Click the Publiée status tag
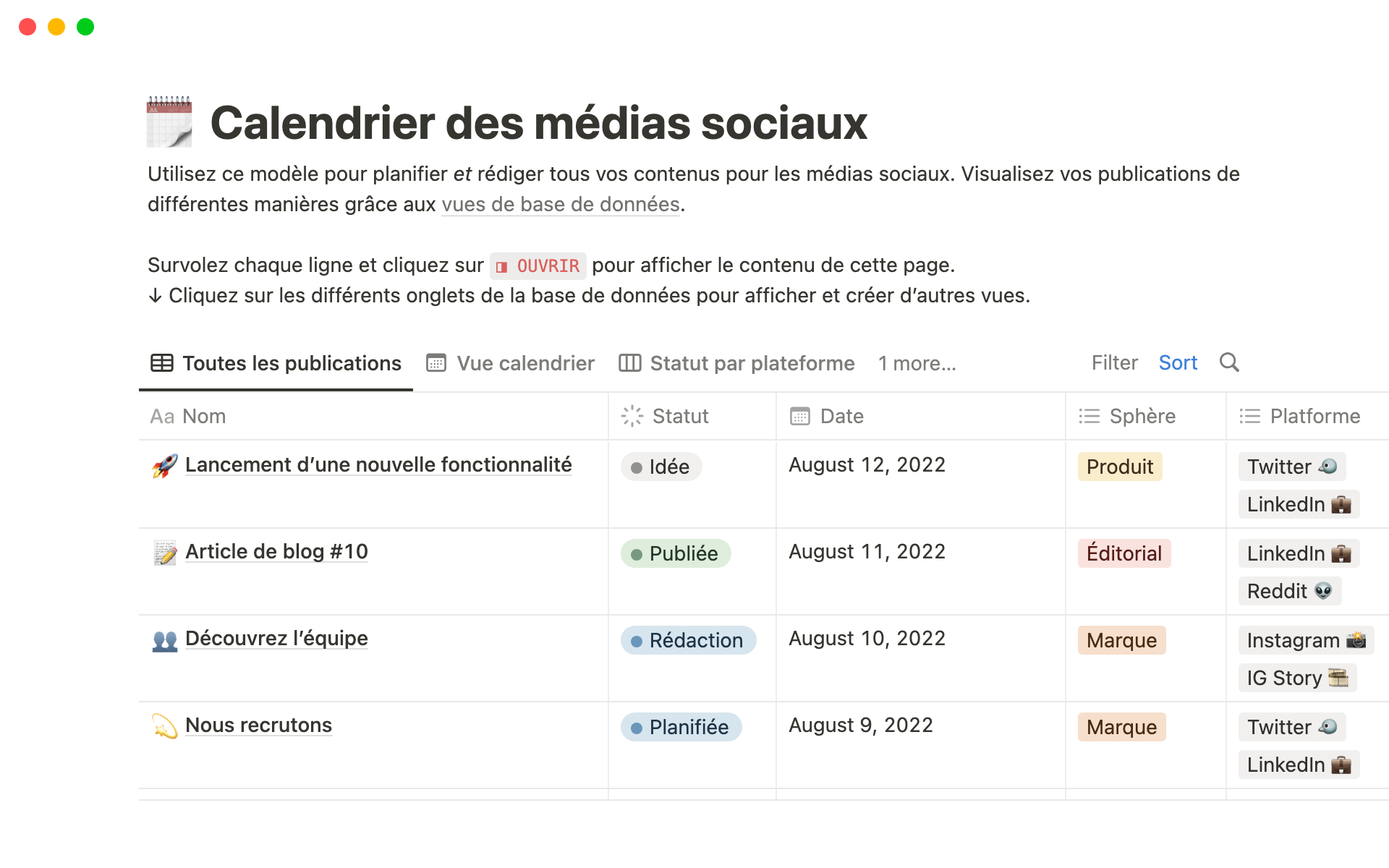Screen dimensions: 1389x868 (x=676, y=553)
